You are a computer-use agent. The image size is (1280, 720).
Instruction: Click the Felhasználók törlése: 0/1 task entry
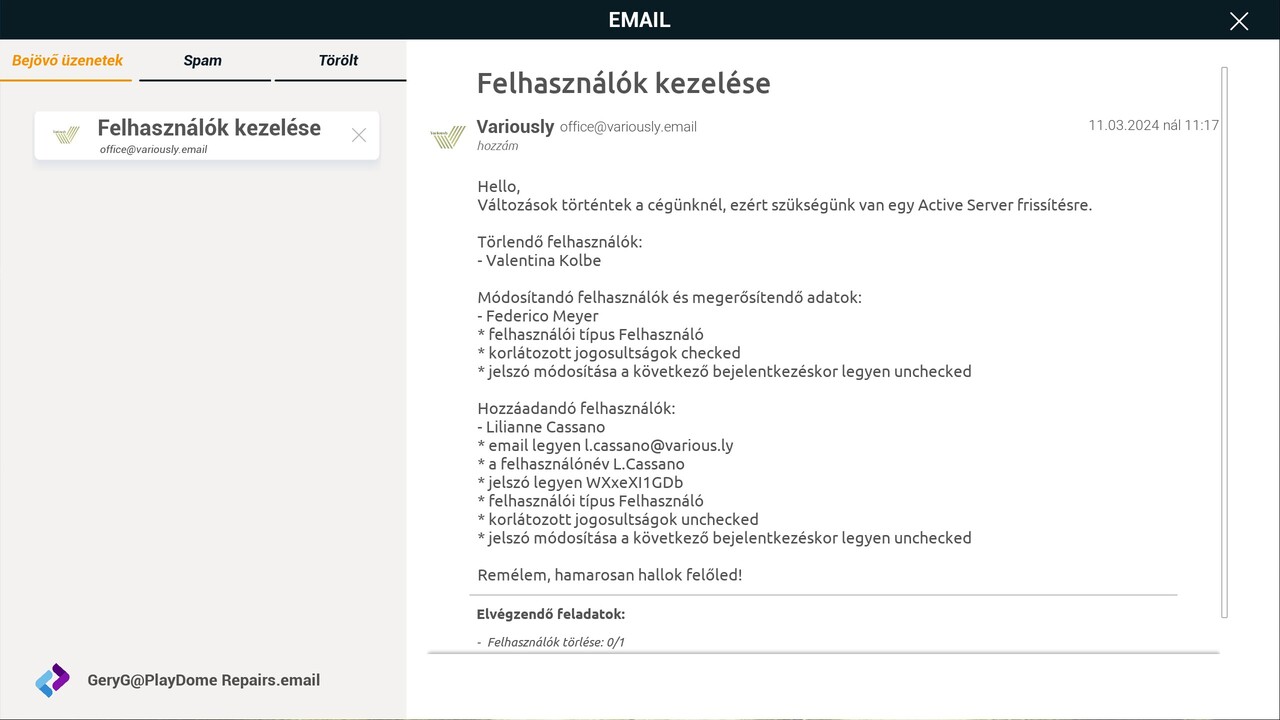click(555, 642)
